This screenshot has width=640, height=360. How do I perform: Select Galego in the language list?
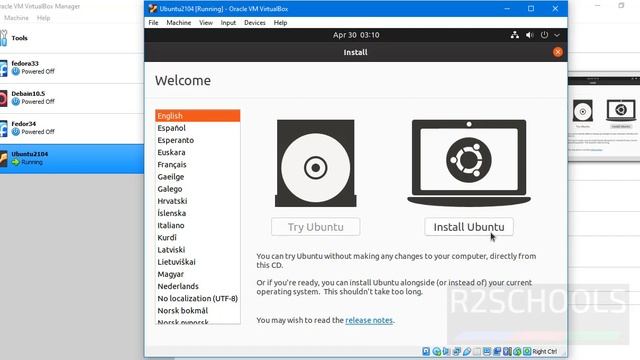coord(198,189)
